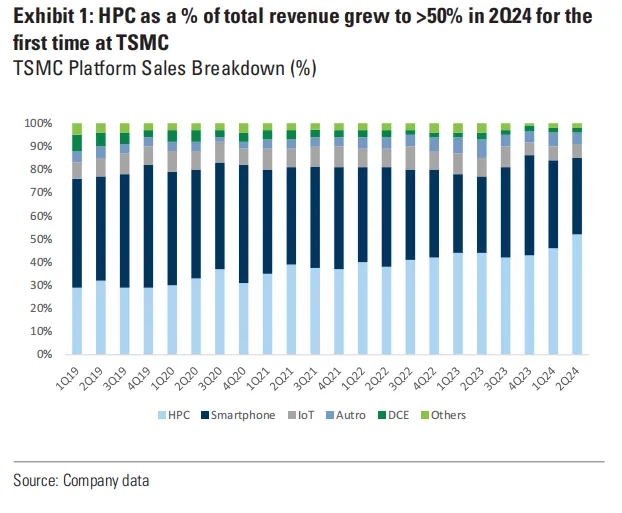Click the 2Q22 x-axis label

point(378,379)
